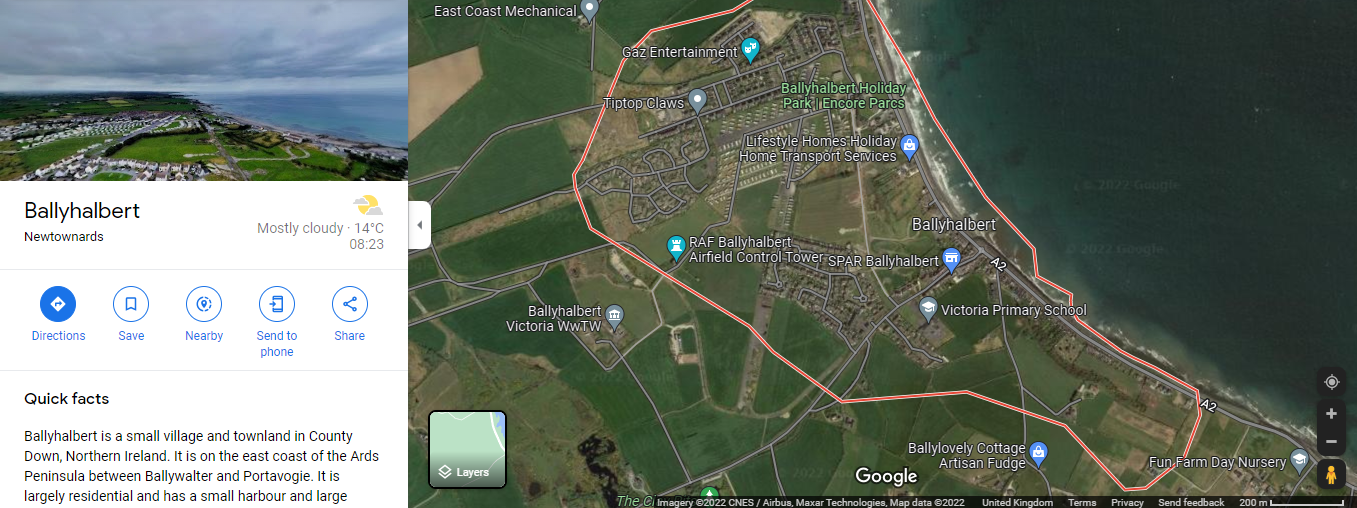Click the show-your-location target icon
Screen dimensions: 1357x508
[1331, 382]
